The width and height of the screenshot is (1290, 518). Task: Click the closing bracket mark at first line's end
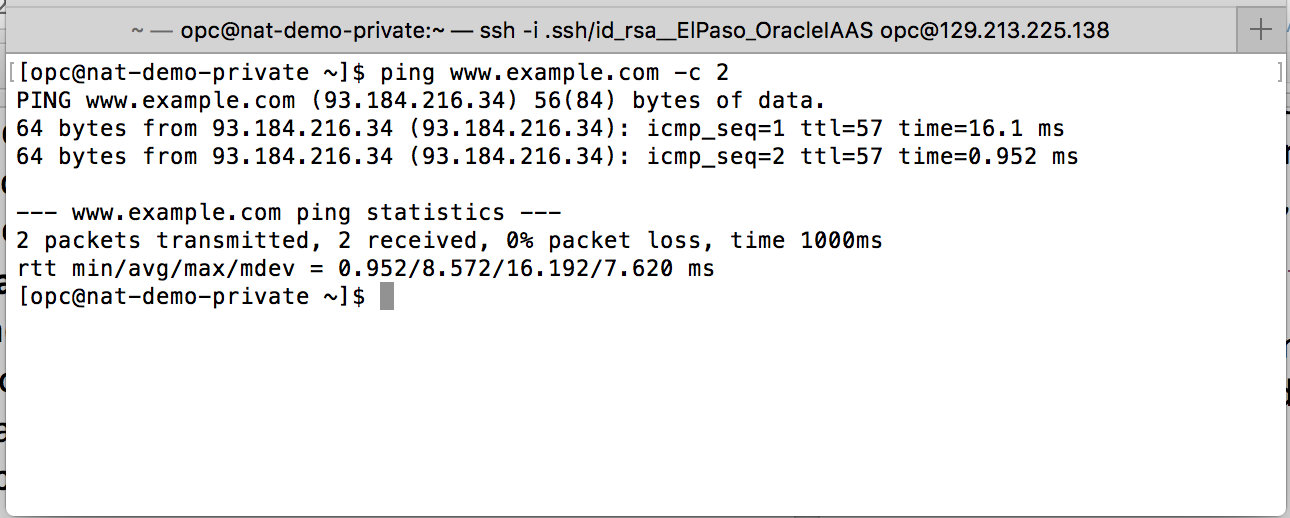(1279, 72)
